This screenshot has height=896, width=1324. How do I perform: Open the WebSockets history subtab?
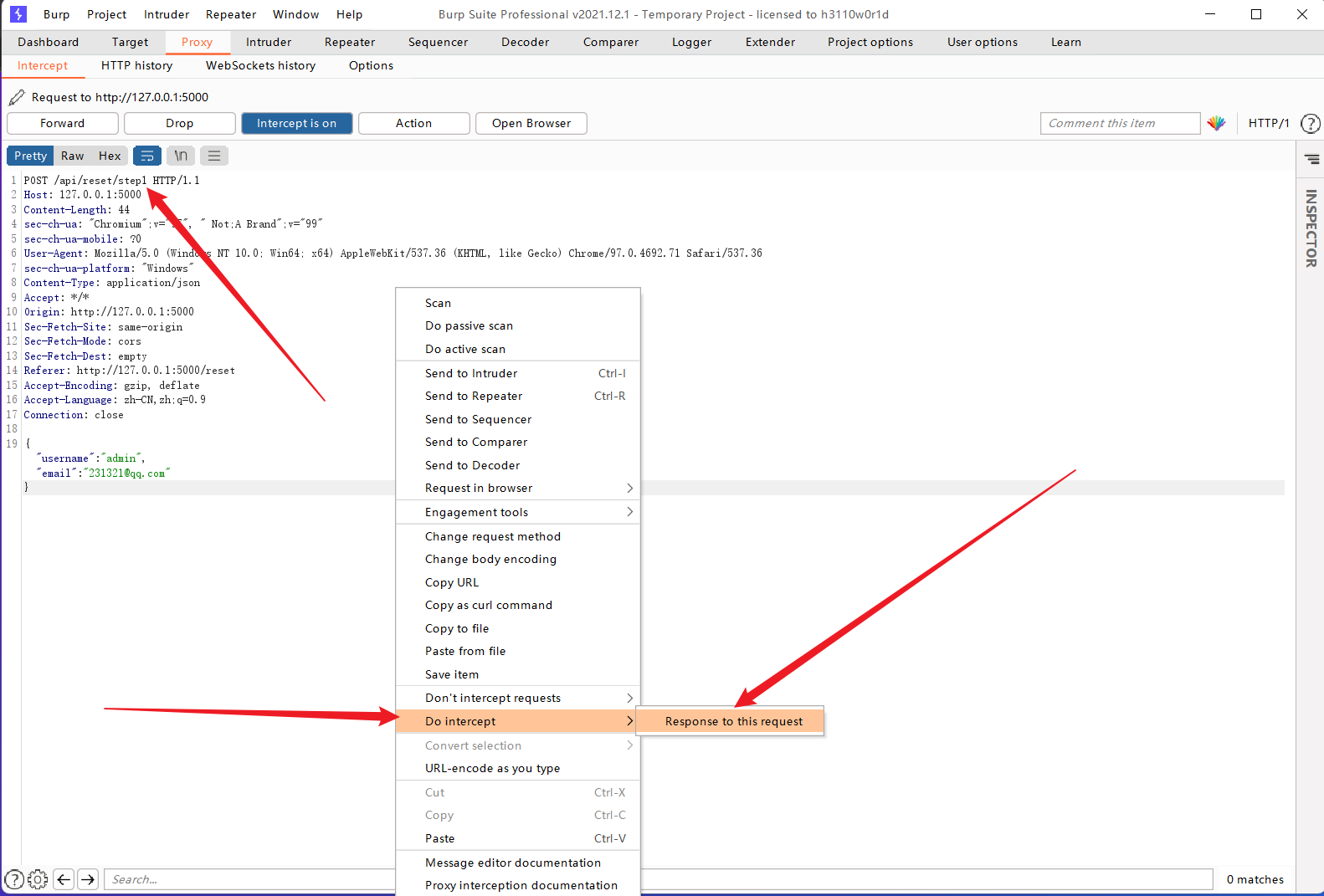pos(261,65)
